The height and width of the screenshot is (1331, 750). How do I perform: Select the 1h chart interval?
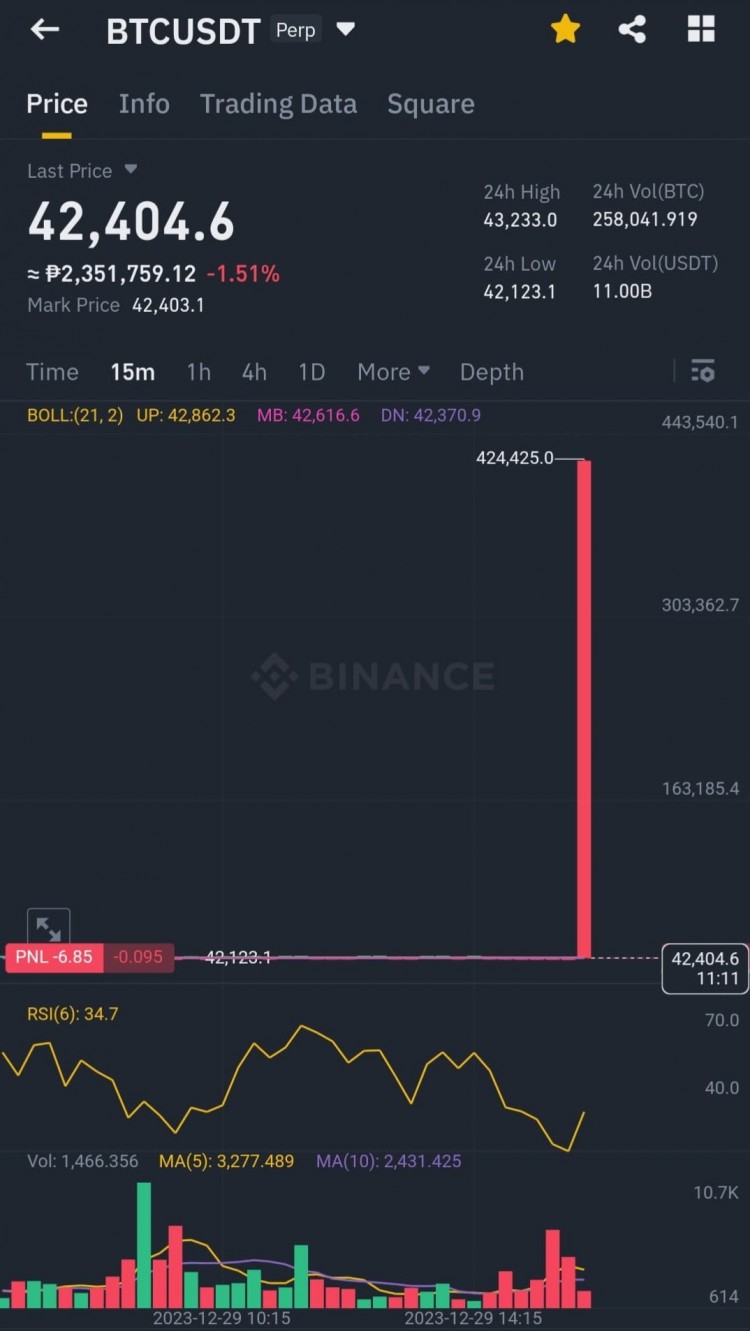coord(198,372)
